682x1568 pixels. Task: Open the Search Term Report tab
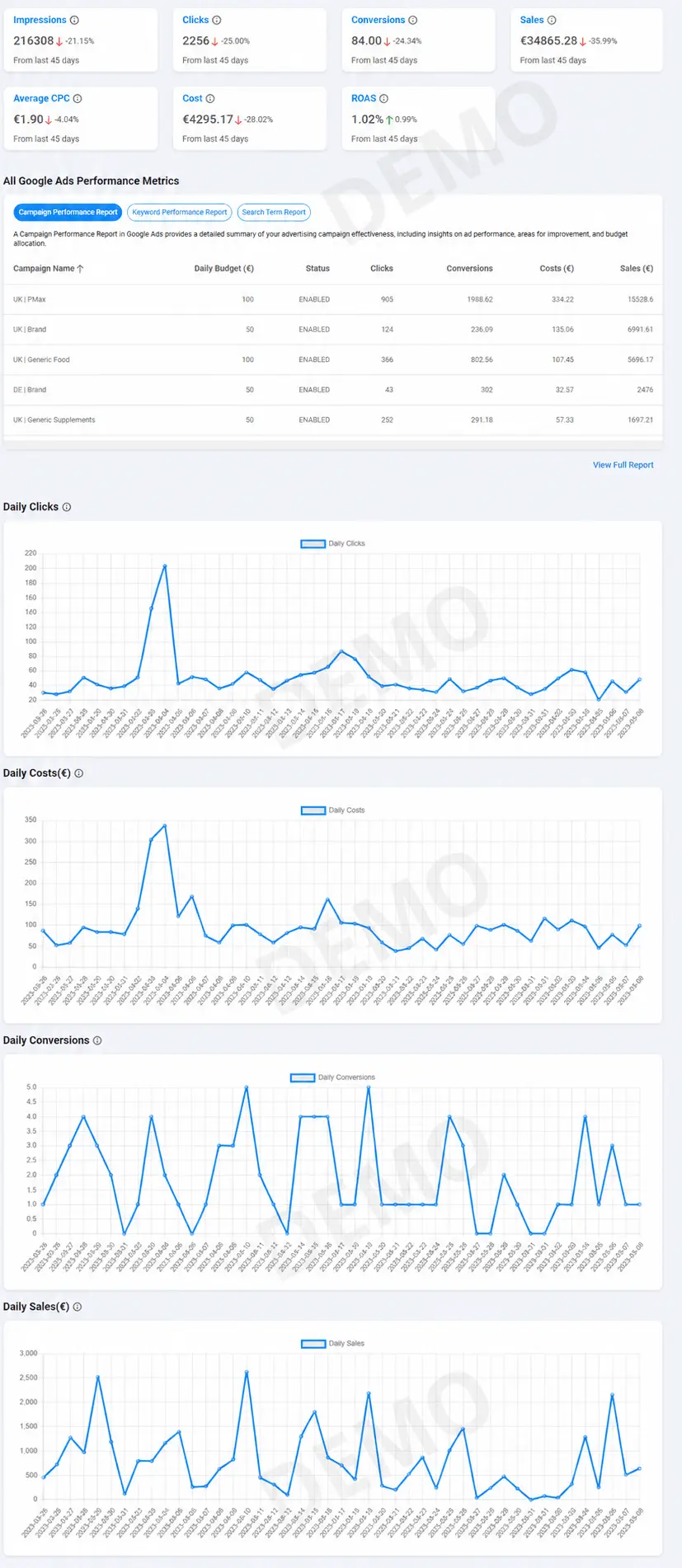(x=274, y=212)
